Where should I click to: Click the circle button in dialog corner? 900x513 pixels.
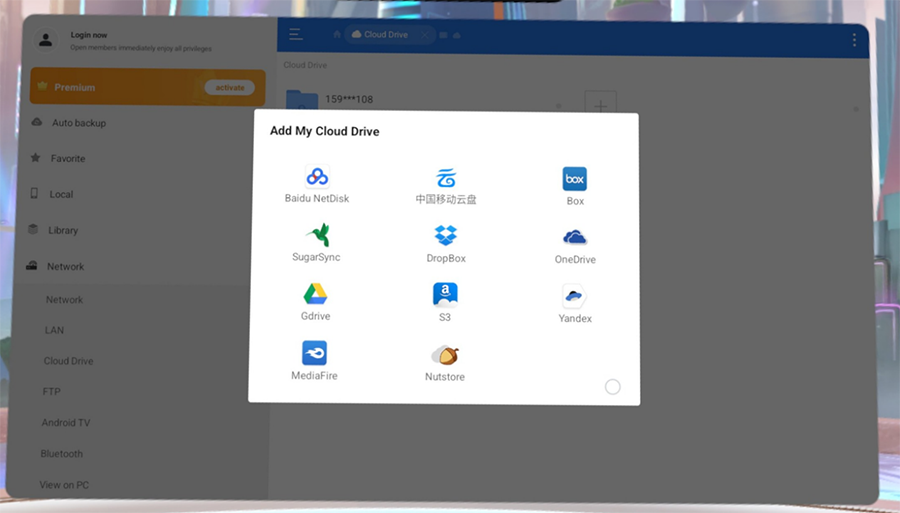pos(612,387)
